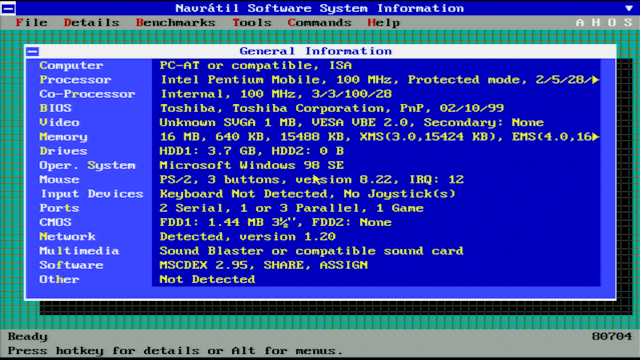Select the CMOS row label
Viewport: 640px width, 360px height.
pyautogui.click(x=55, y=222)
